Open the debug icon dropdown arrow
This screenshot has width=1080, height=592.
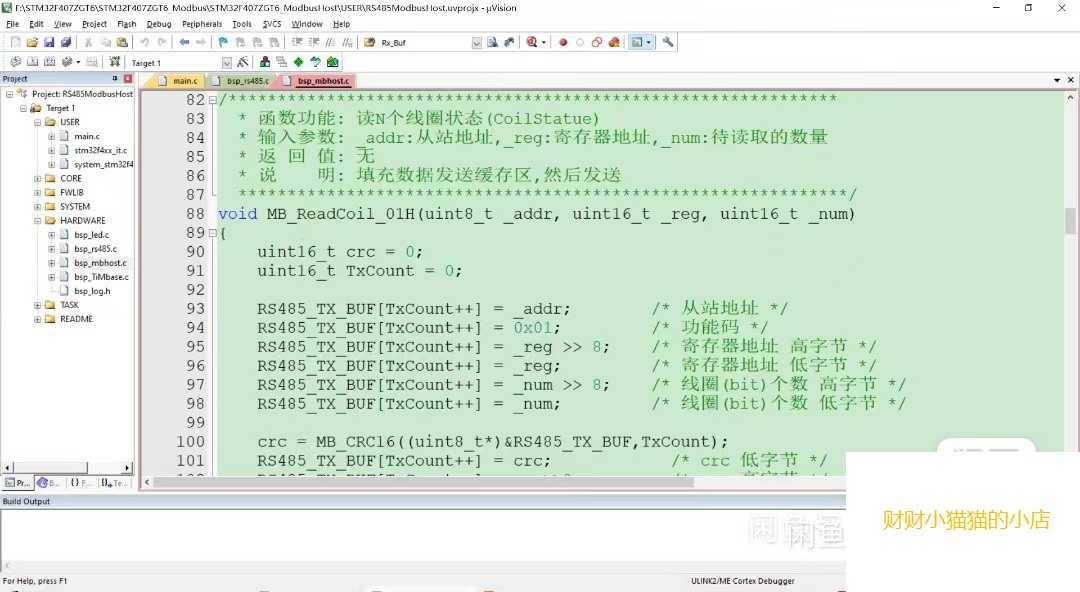click(x=543, y=43)
